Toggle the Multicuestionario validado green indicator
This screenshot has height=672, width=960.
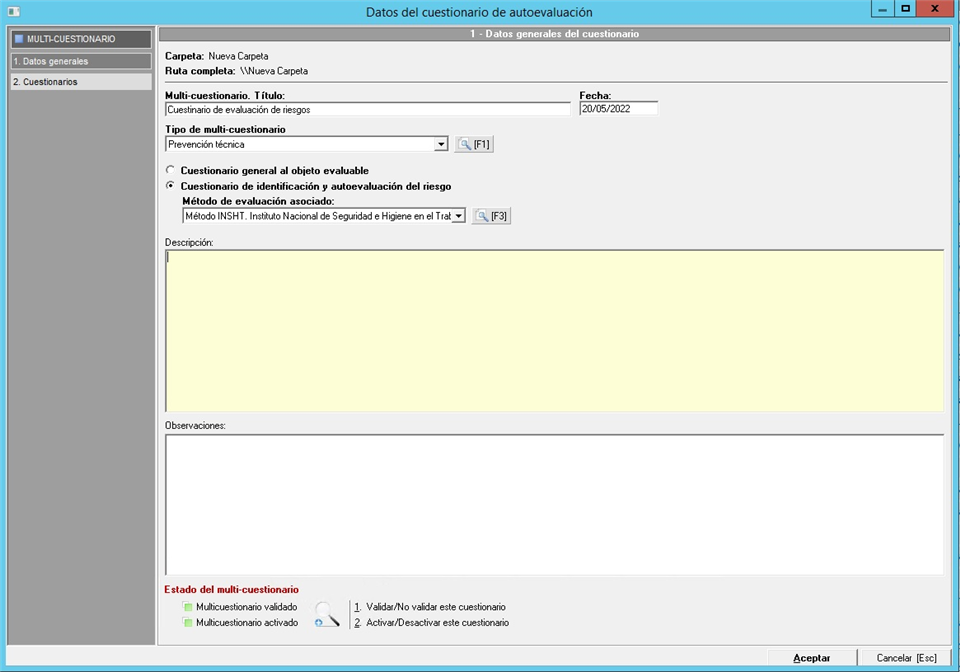point(187,607)
